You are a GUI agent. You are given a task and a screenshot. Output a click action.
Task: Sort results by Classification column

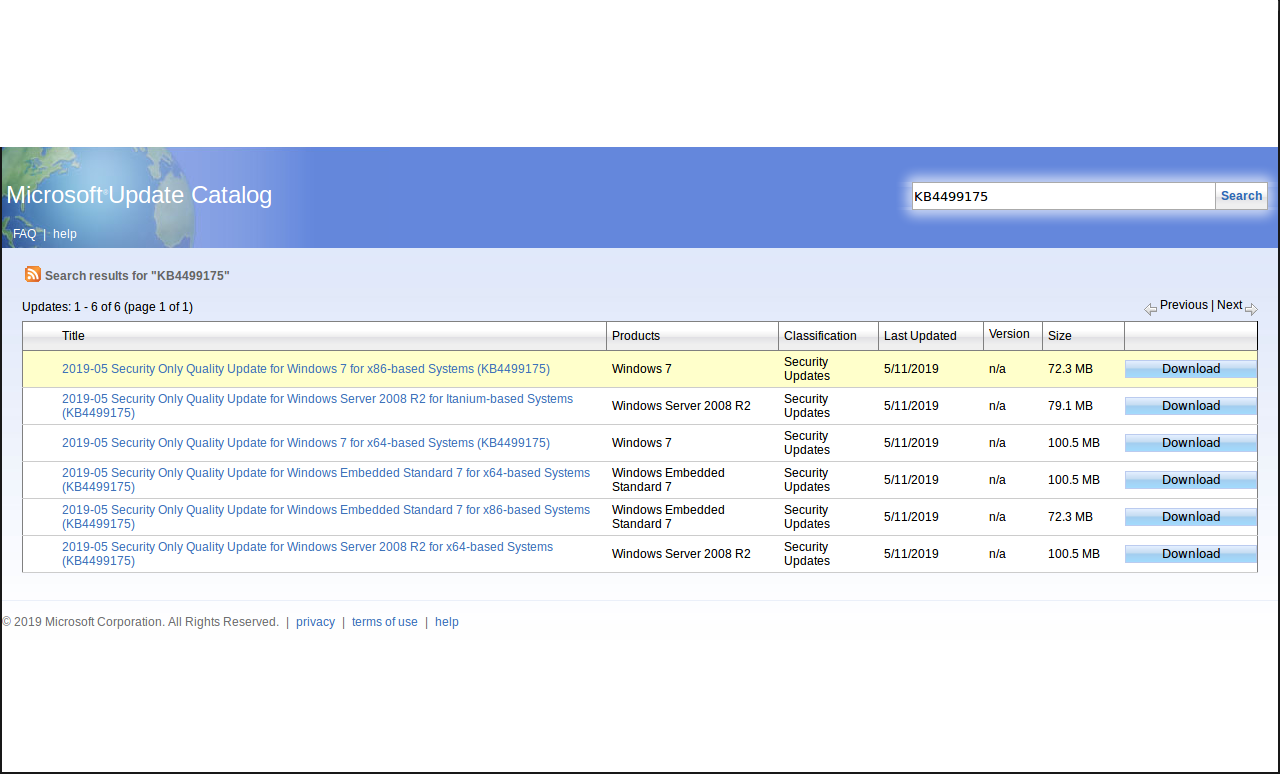(x=820, y=336)
